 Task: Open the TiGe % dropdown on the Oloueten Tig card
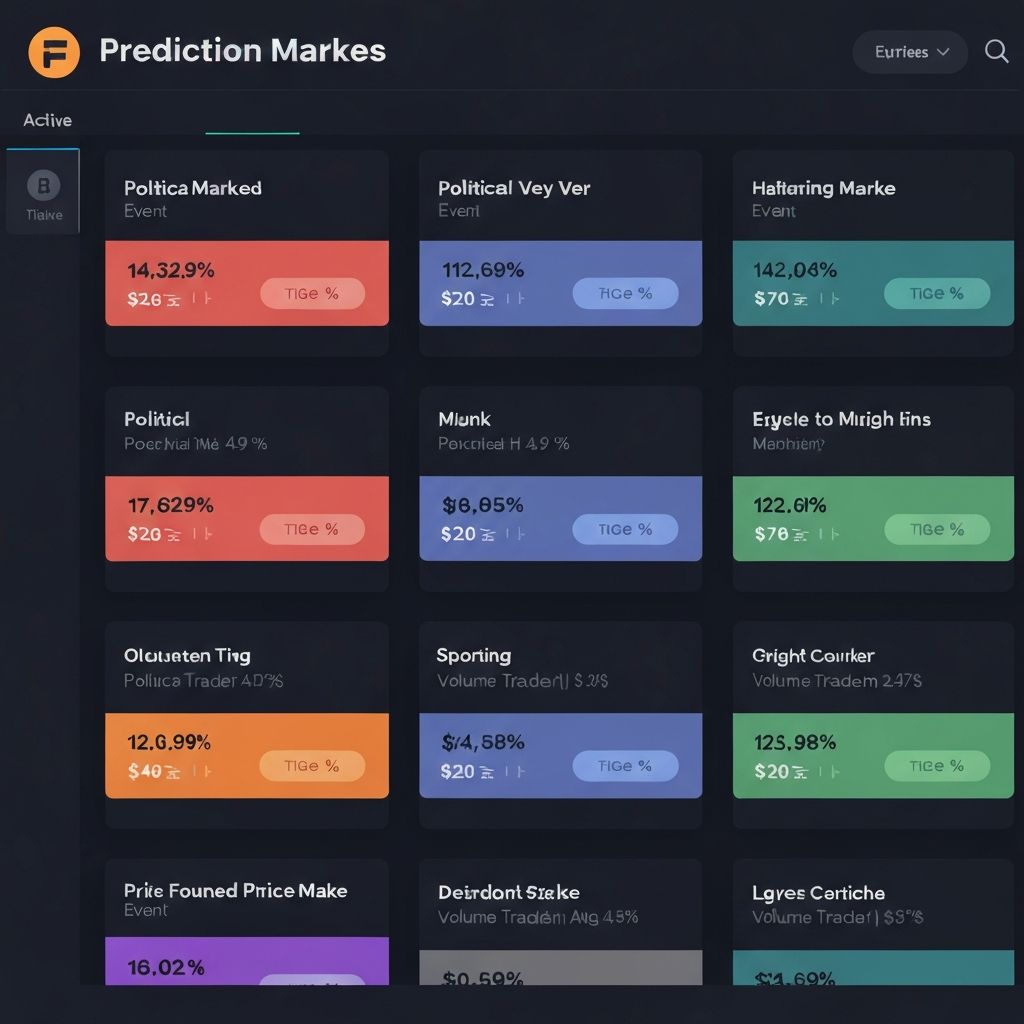(312, 766)
